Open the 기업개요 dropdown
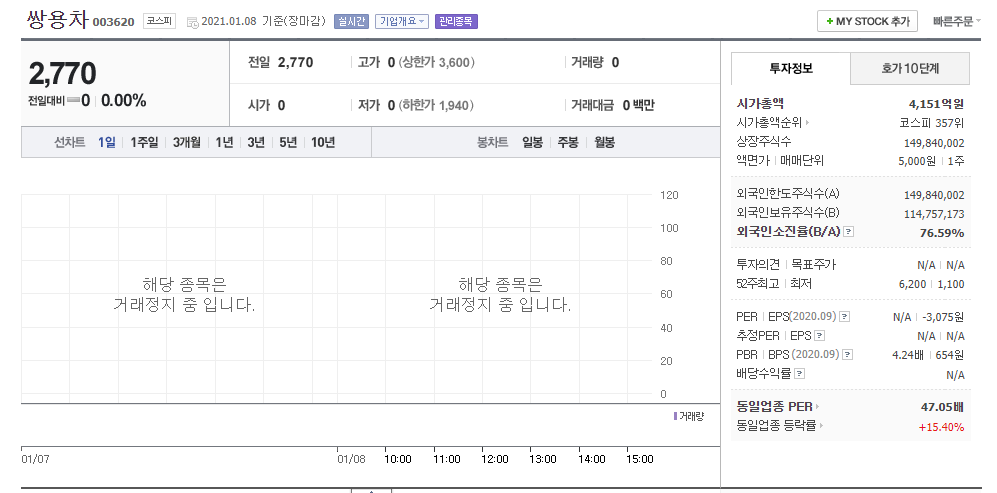Screen dimensions: 997x493 click(402, 21)
